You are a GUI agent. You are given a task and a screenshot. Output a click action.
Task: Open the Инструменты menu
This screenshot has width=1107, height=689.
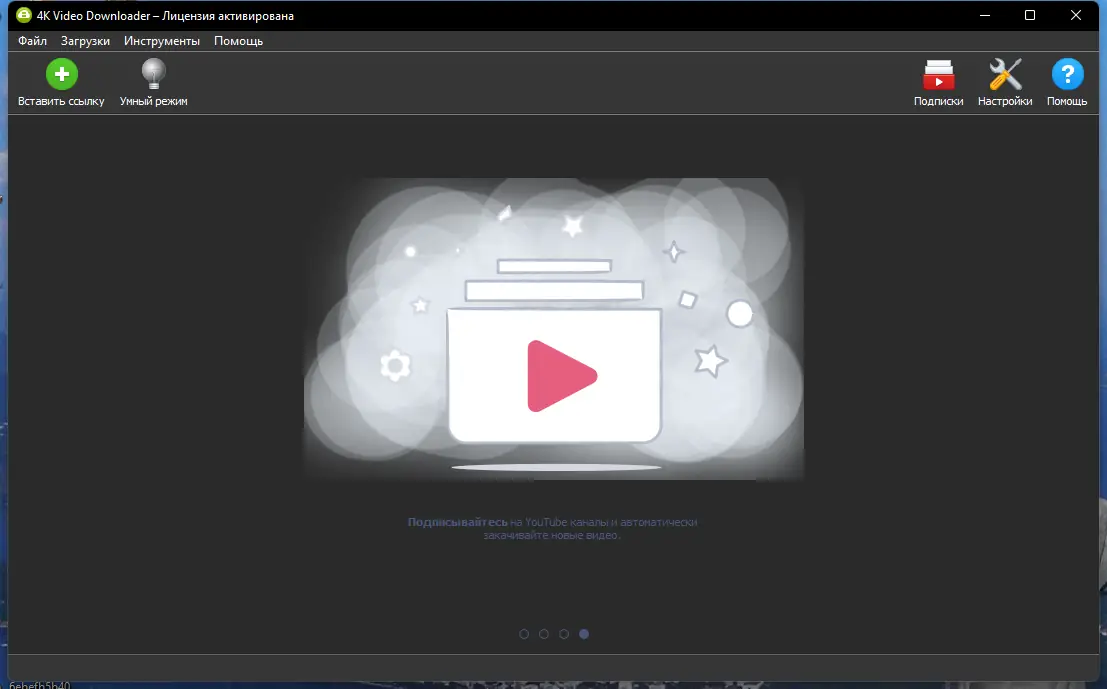(162, 41)
